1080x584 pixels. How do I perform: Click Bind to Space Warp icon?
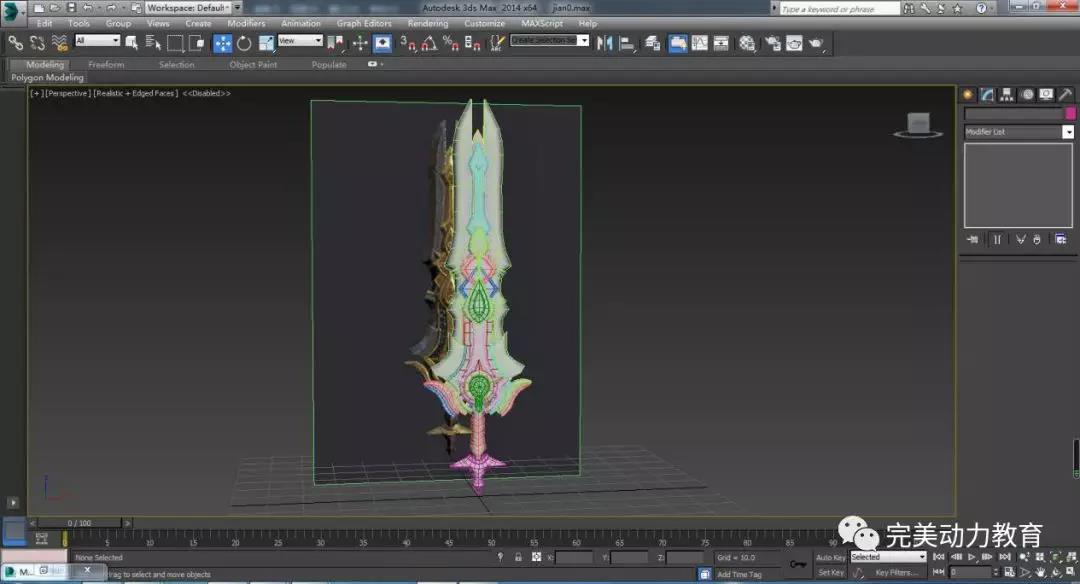[x=60, y=43]
